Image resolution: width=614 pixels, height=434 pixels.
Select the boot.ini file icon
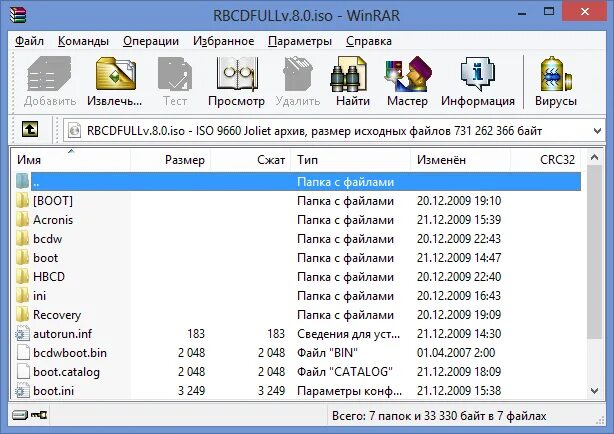(x=23, y=391)
